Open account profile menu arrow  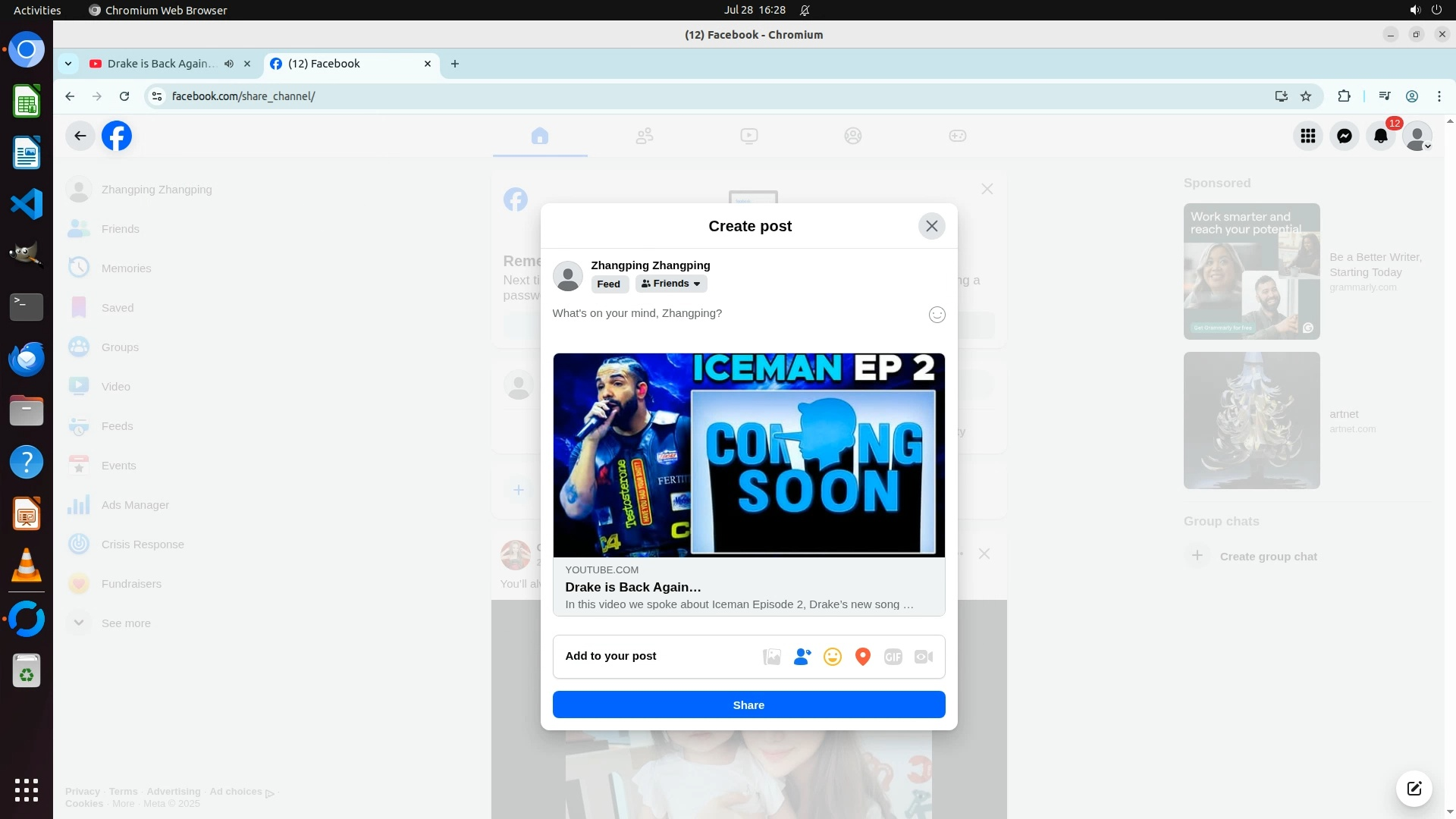point(1426,146)
